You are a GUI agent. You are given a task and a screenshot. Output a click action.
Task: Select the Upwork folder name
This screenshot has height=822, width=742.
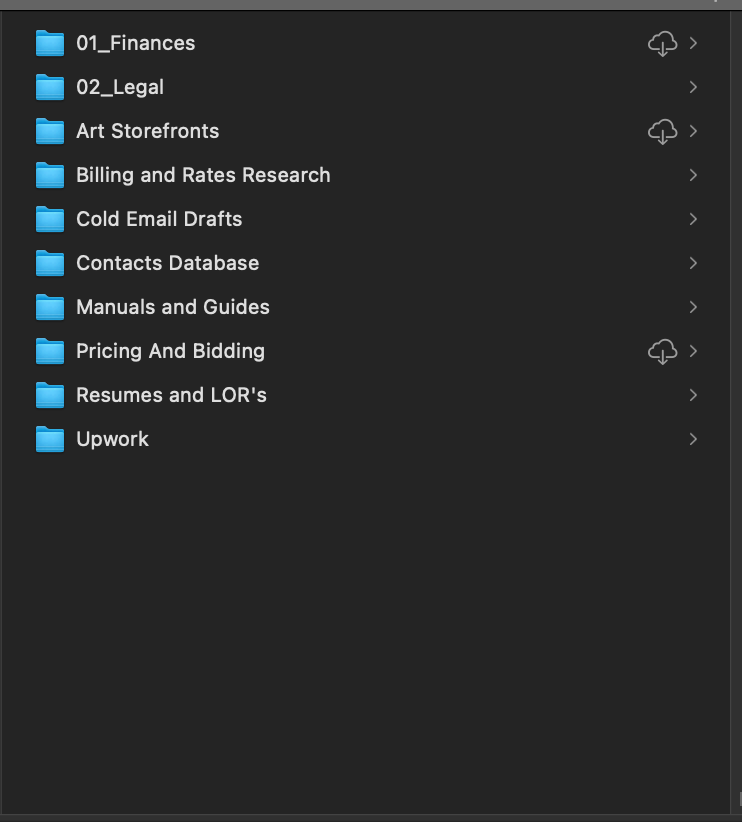(x=112, y=439)
